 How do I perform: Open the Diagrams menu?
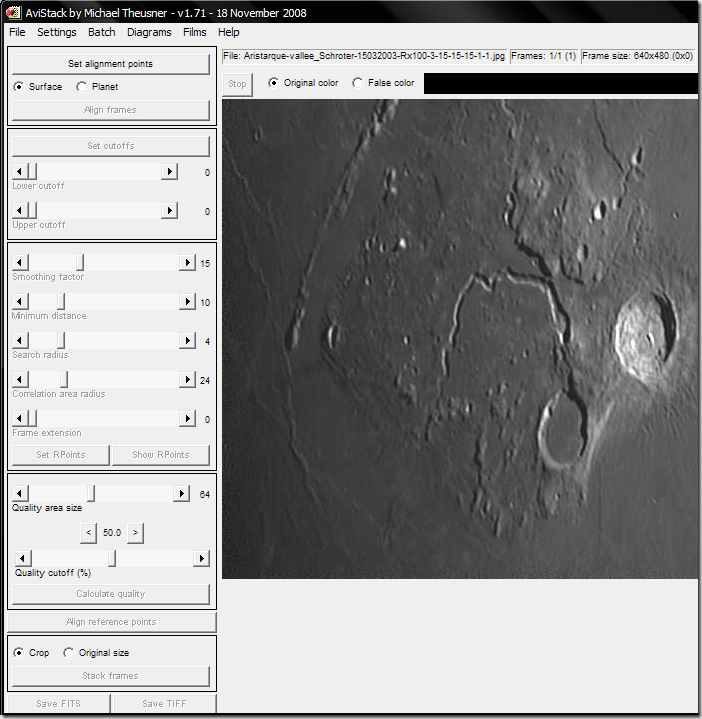tap(149, 32)
